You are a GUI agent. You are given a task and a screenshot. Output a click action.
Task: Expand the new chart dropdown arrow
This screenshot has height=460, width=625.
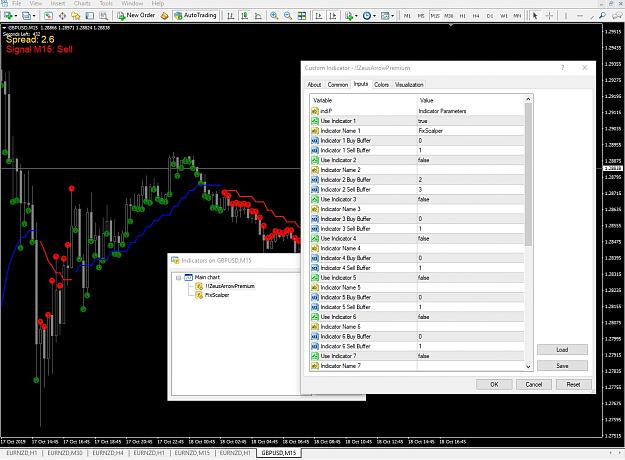16,16
